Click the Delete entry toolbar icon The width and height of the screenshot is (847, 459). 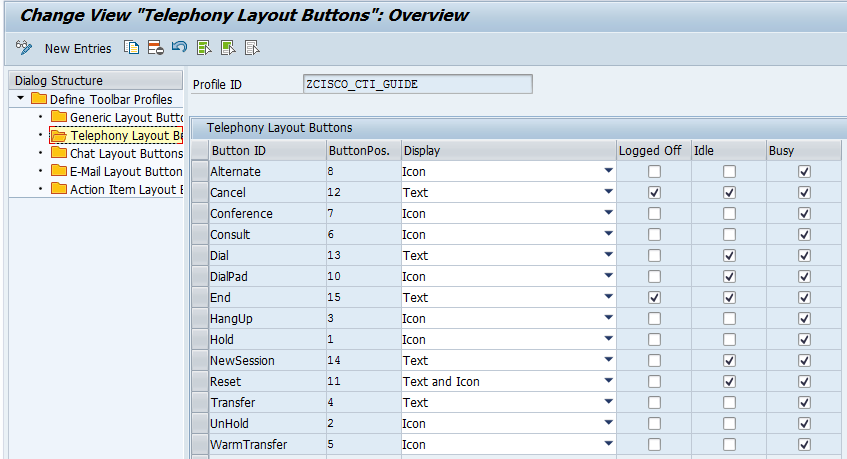pyautogui.click(x=155, y=48)
